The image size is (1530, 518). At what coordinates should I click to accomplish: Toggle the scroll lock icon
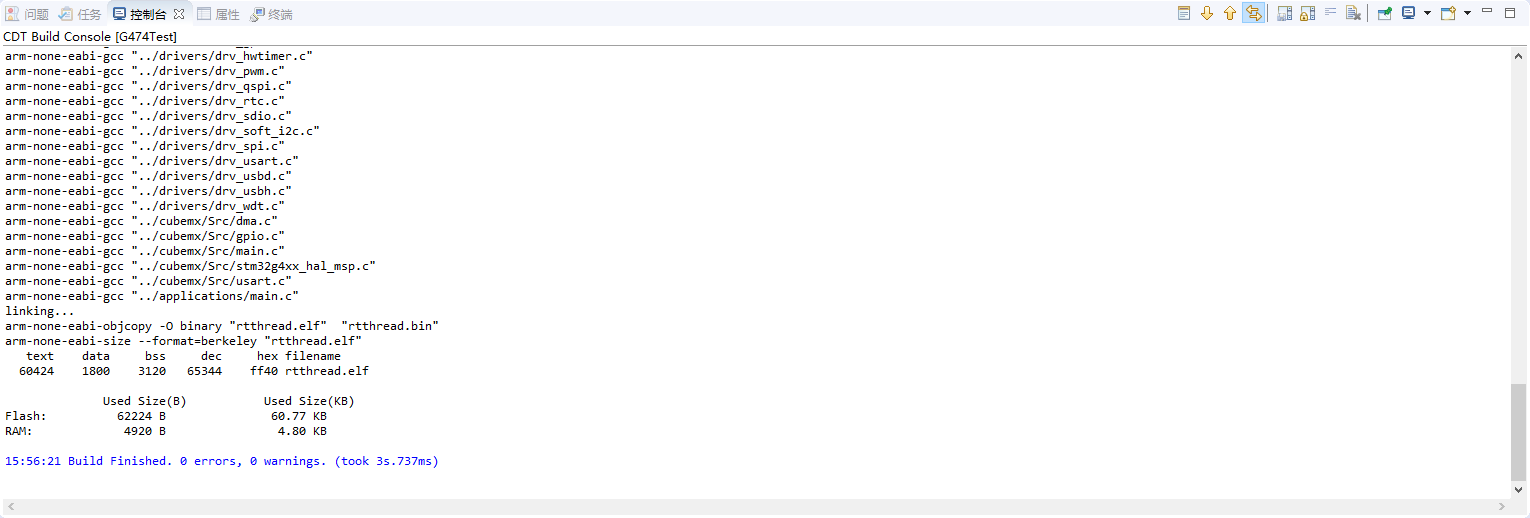[1307, 13]
